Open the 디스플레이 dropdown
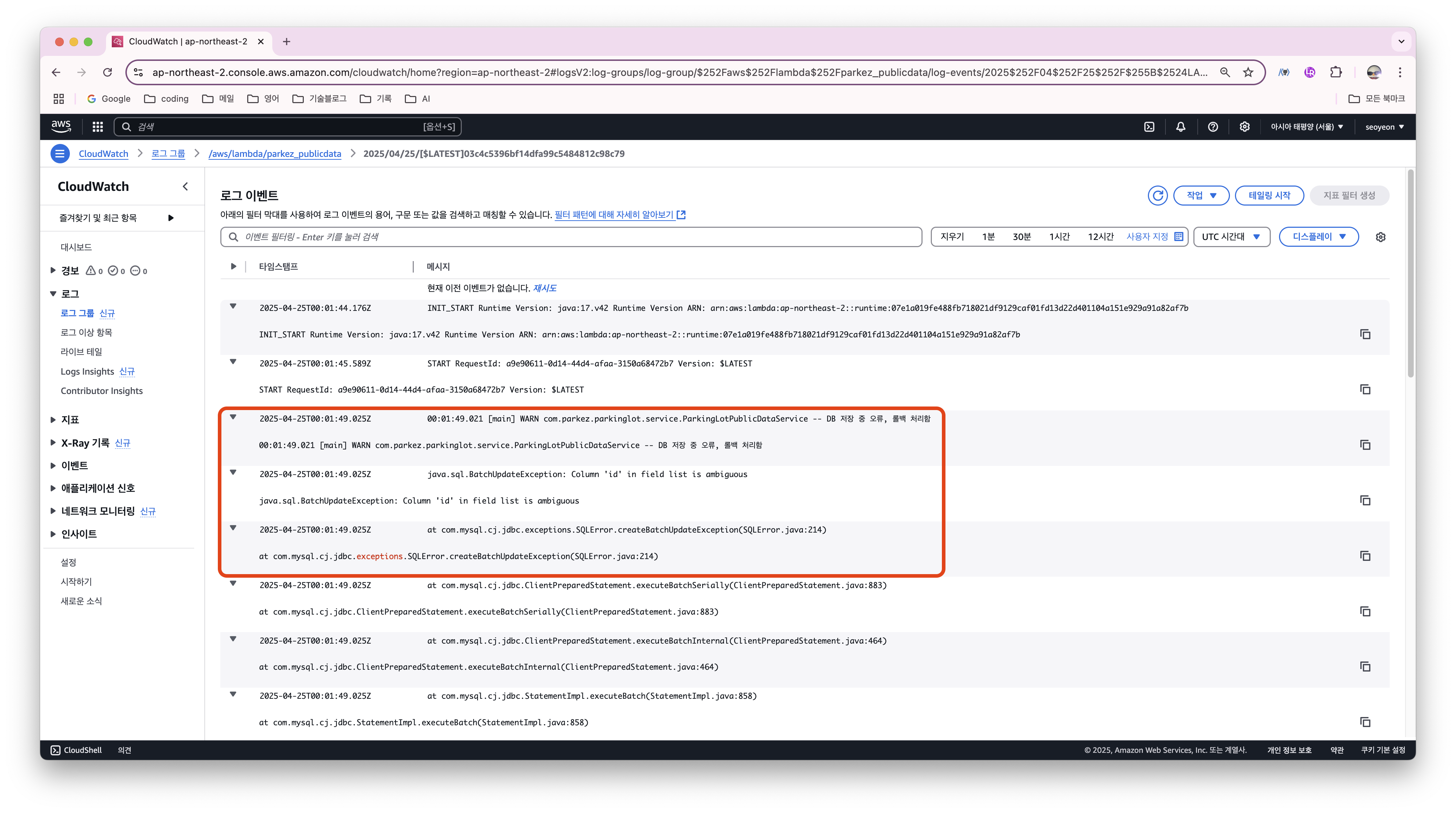Screen dimensions: 1456x813 click(1318, 237)
